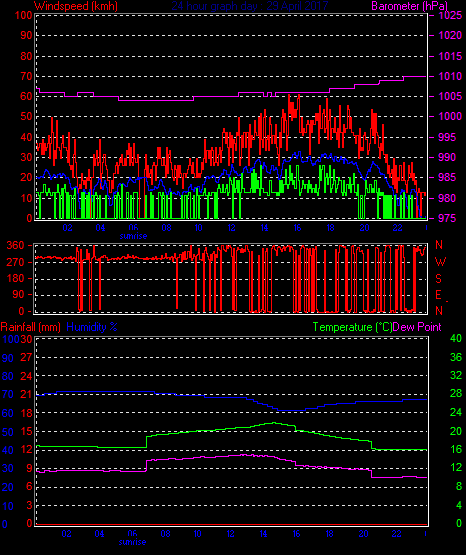
Task: Select temperature axis value 32
Action: tap(456, 375)
